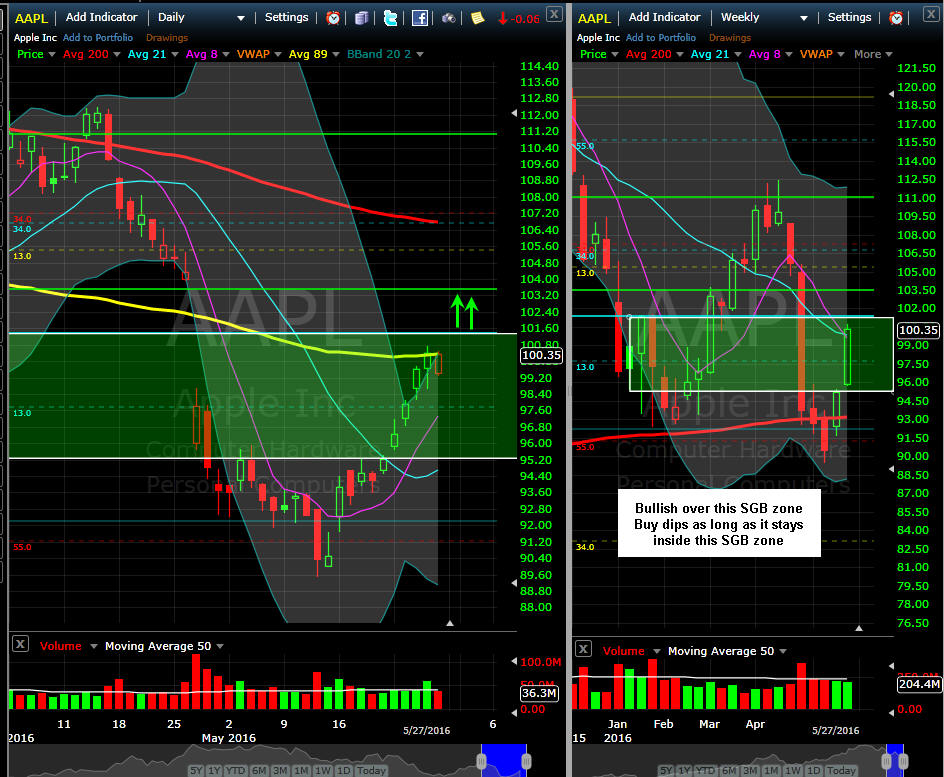Click the 100.35 price label in Daily chart

(x=541, y=355)
